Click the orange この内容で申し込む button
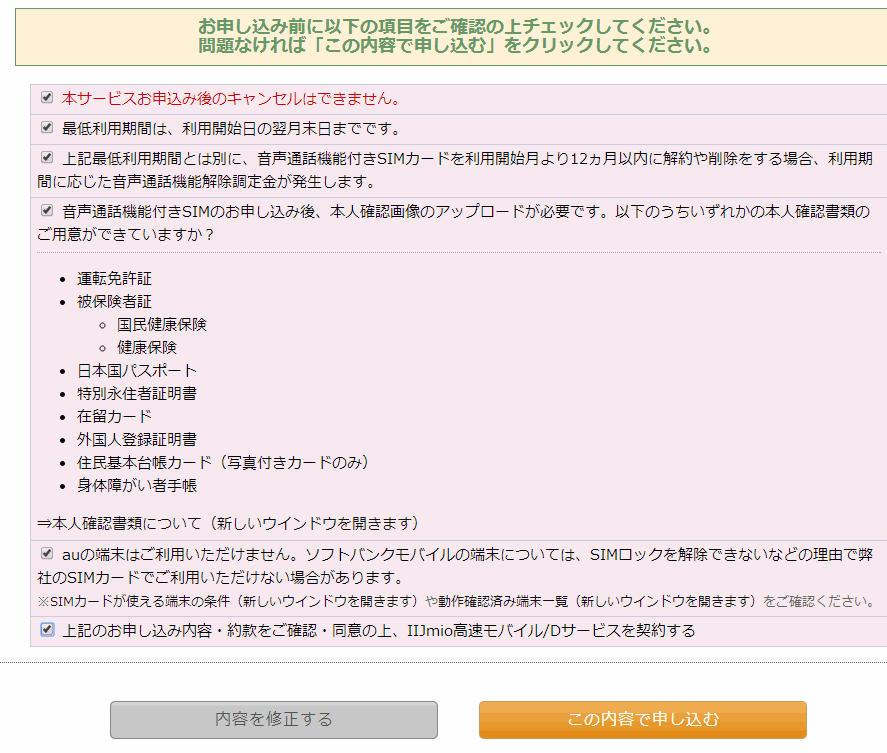 pyautogui.click(x=642, y=719)
